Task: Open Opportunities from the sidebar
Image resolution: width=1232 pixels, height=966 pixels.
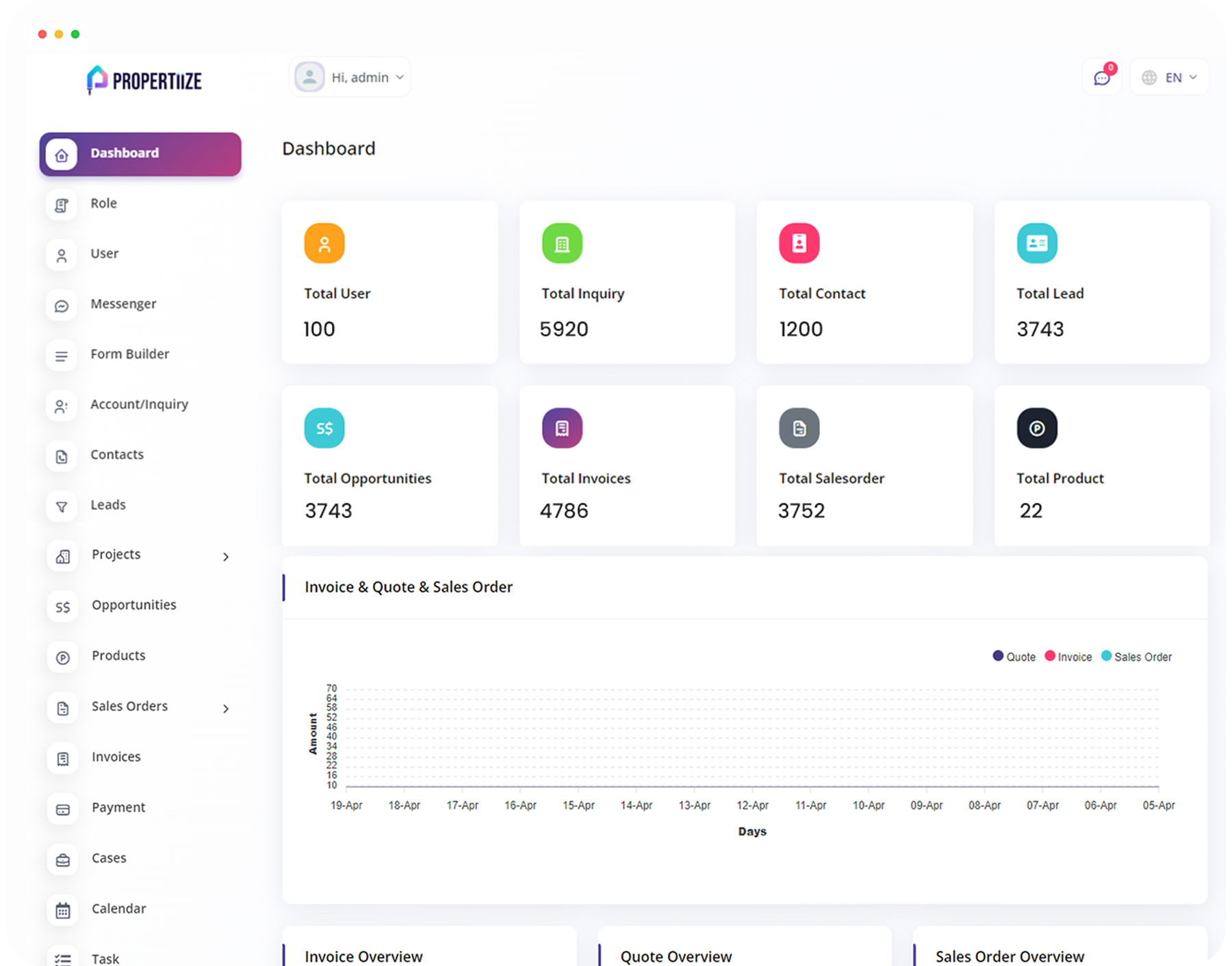Action: pos(134,605)
